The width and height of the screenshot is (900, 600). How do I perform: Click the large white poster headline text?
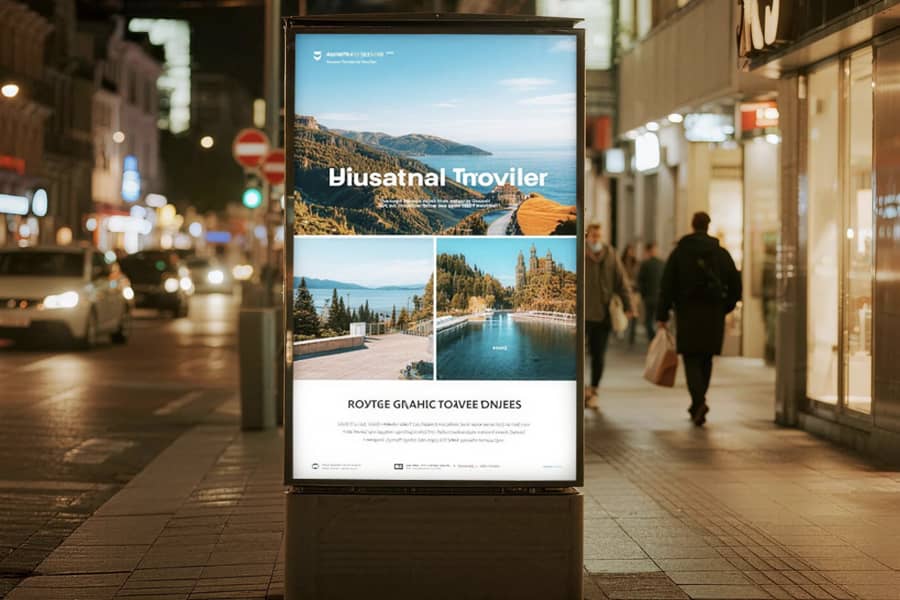pos(439,177)
